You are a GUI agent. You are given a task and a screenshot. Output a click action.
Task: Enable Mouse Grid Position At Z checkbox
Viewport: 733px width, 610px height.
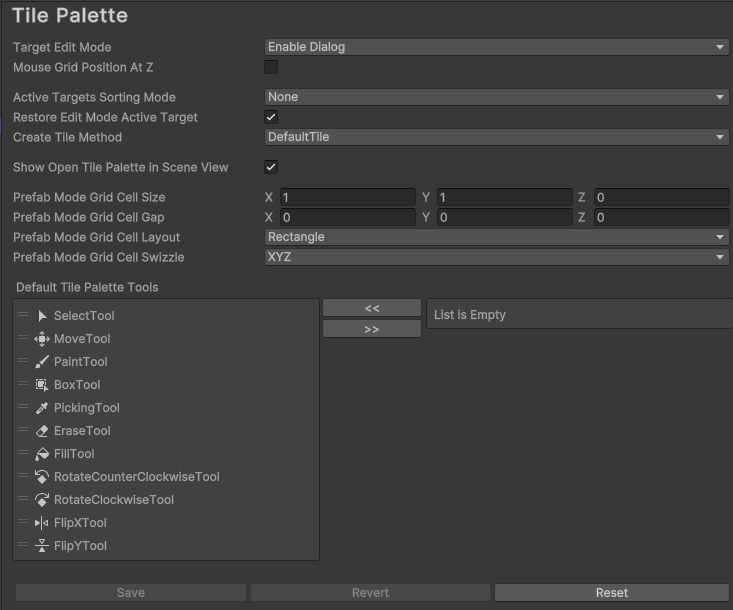[271, 67]
